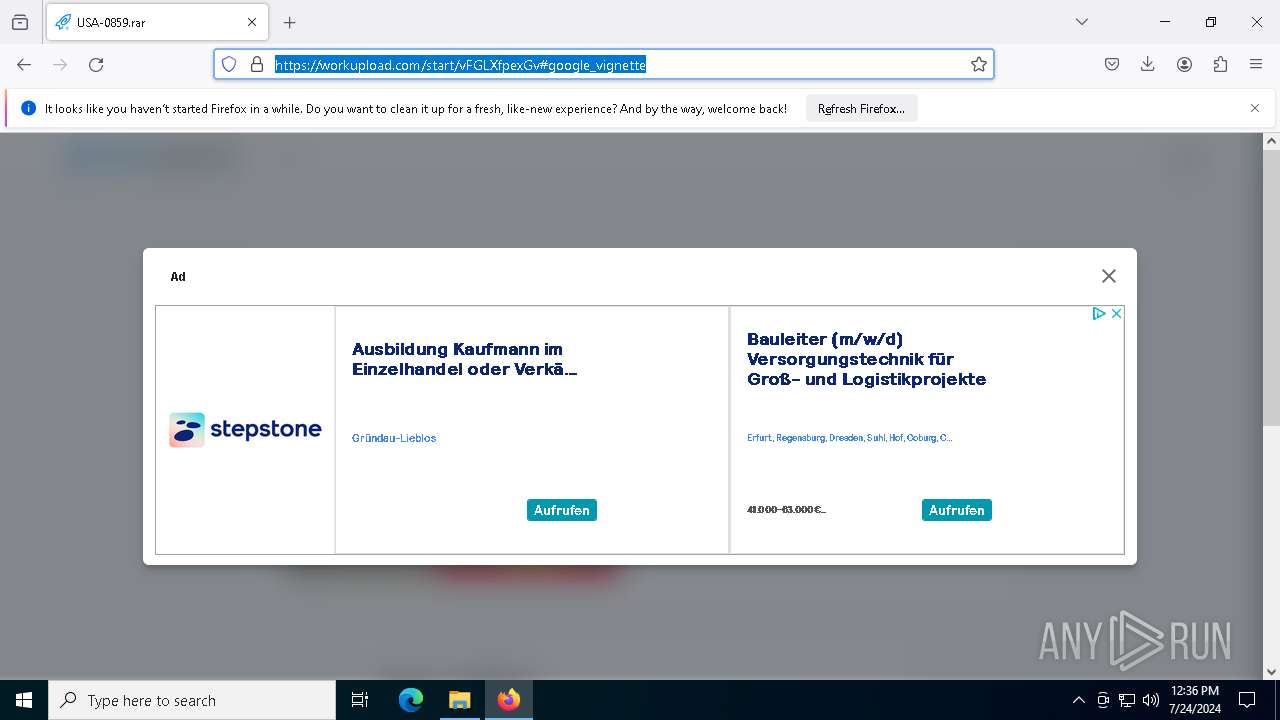Open the Windows Start menu

tap(24, 700)
